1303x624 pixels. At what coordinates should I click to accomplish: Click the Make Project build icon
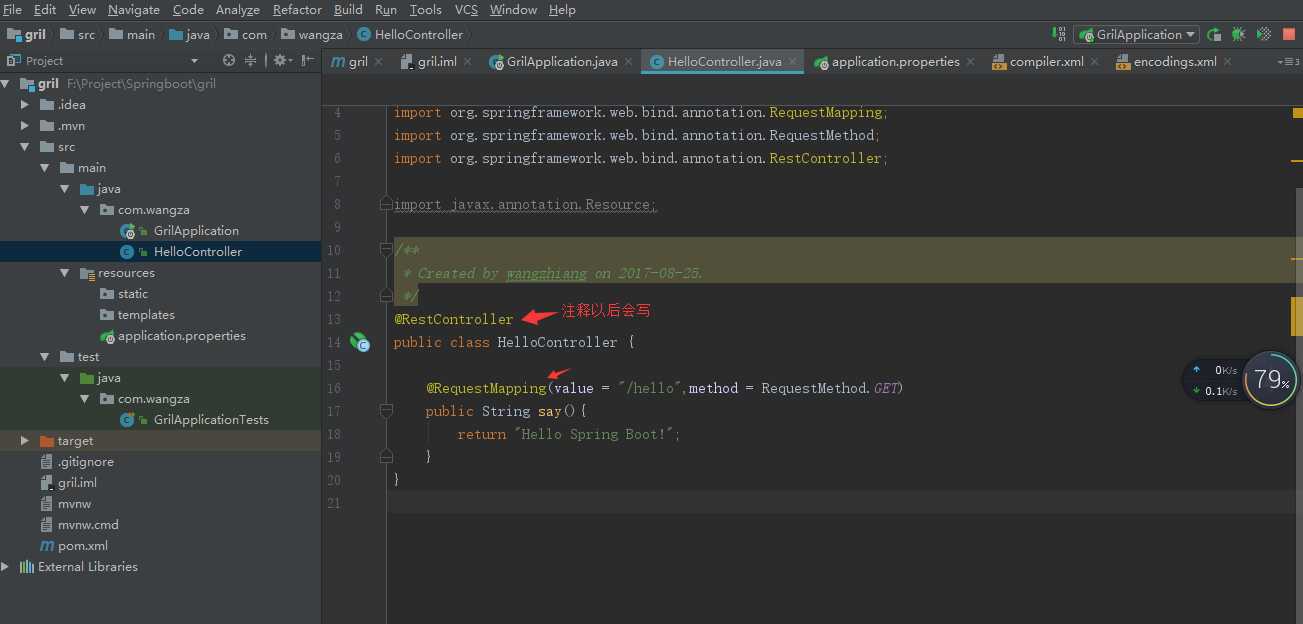(x=1060, y=34)
